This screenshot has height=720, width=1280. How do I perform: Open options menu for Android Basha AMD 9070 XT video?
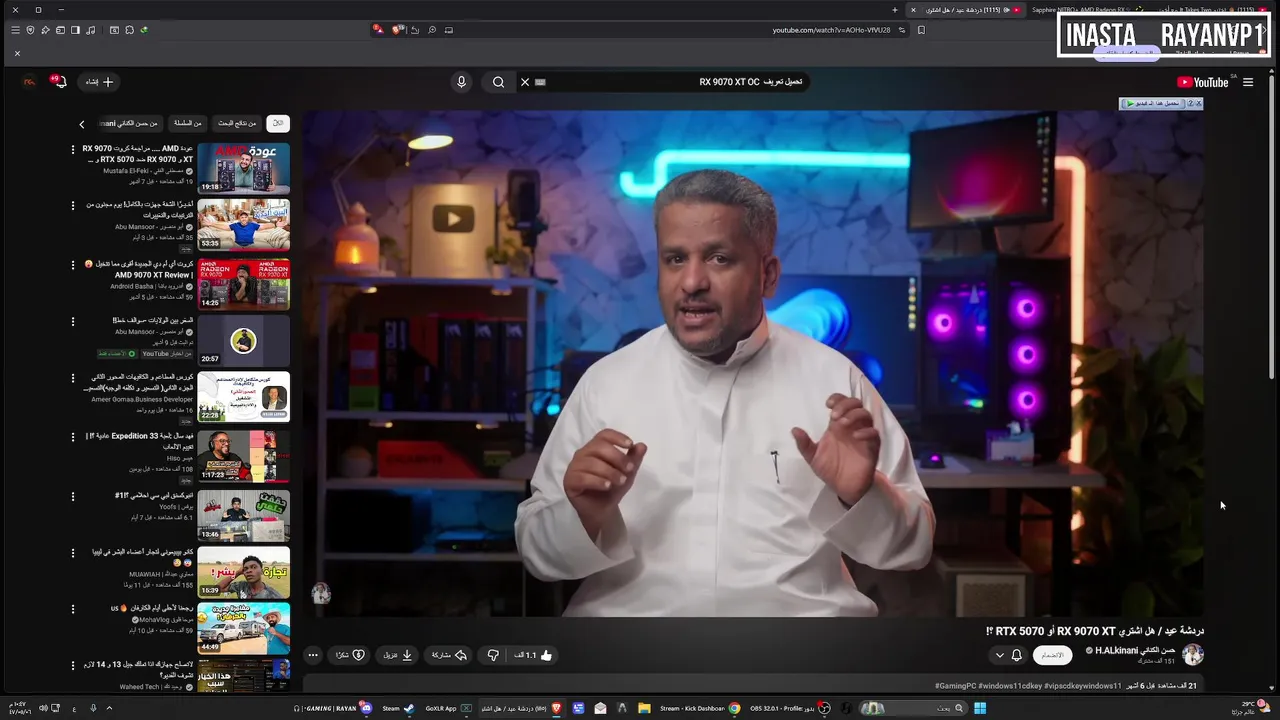pyautogui.click(x=72, y=265)
